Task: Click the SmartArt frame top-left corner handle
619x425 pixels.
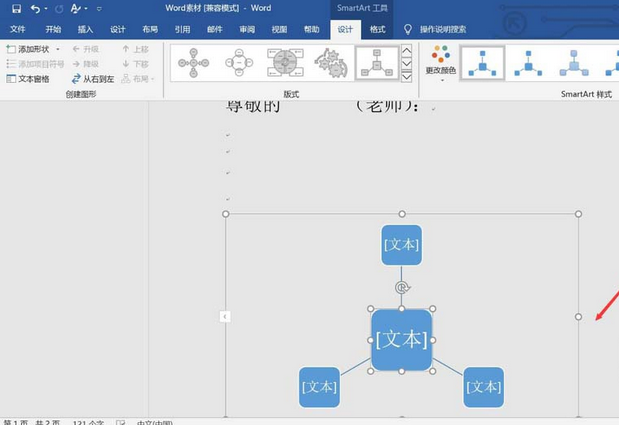Action: 225,214
